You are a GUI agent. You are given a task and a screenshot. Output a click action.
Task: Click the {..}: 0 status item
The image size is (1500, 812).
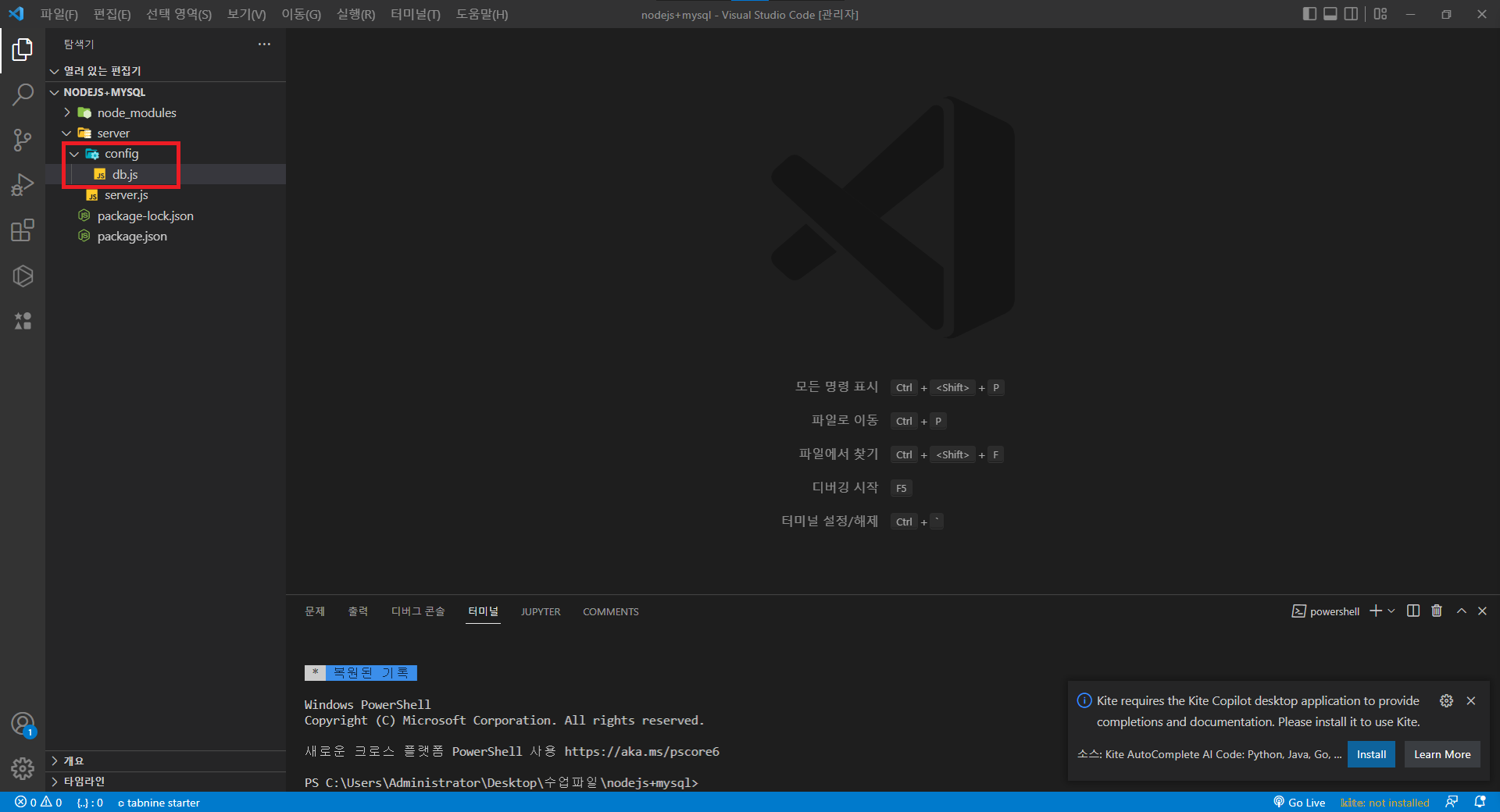(x=90, y=802)
